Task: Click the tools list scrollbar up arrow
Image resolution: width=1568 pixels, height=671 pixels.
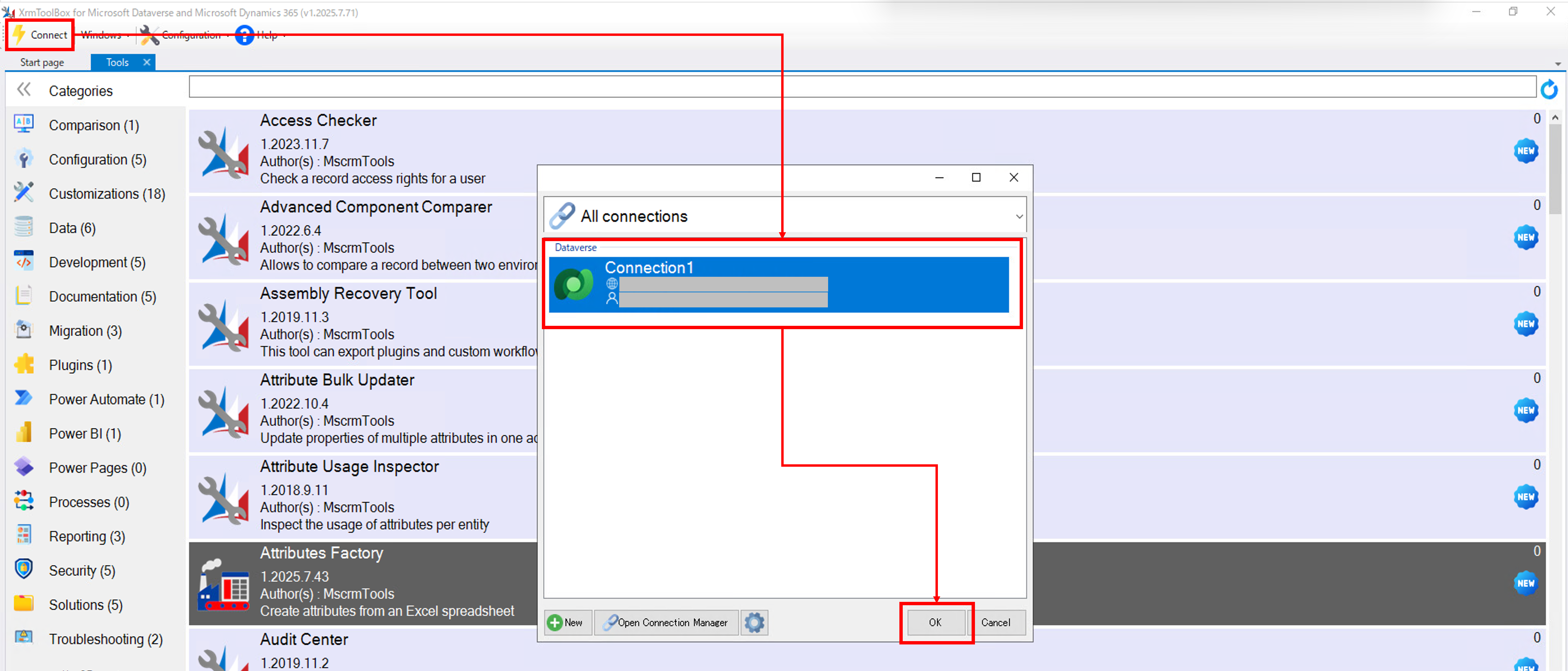Action: pos(1555,117)
